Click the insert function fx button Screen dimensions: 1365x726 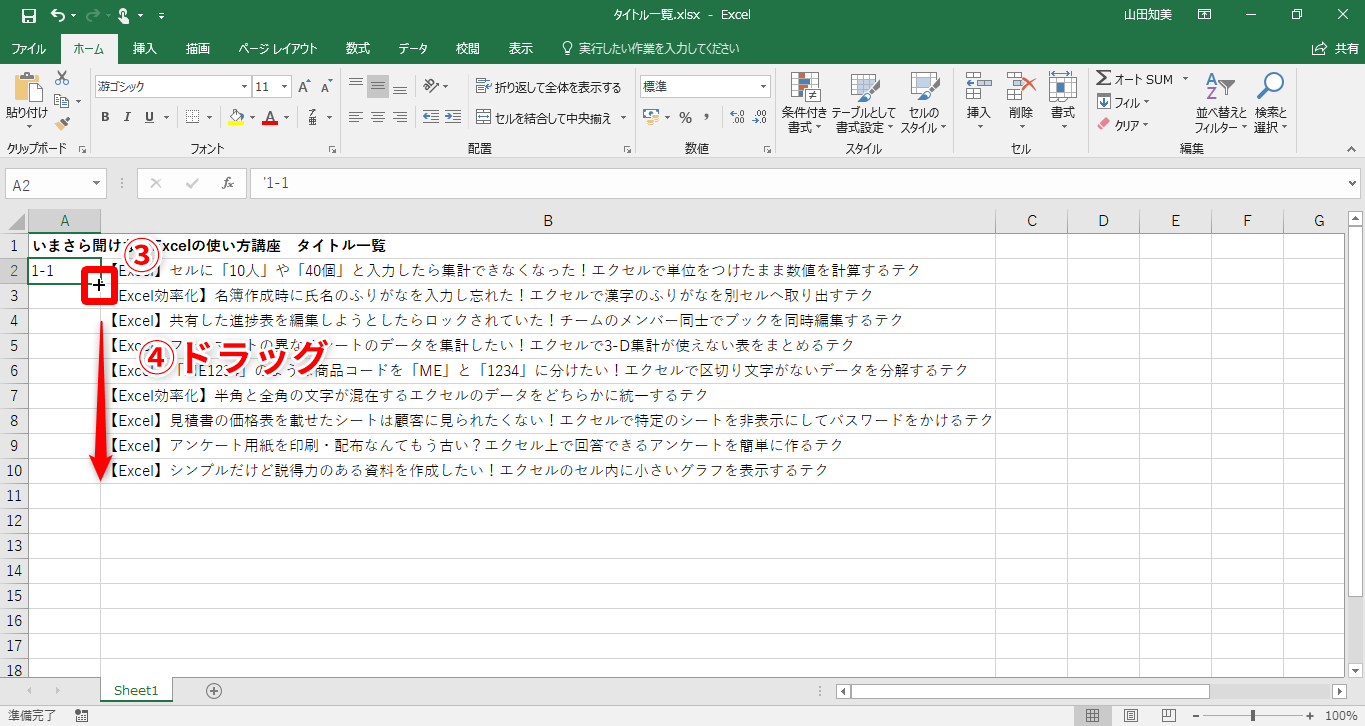click(228, 184)
